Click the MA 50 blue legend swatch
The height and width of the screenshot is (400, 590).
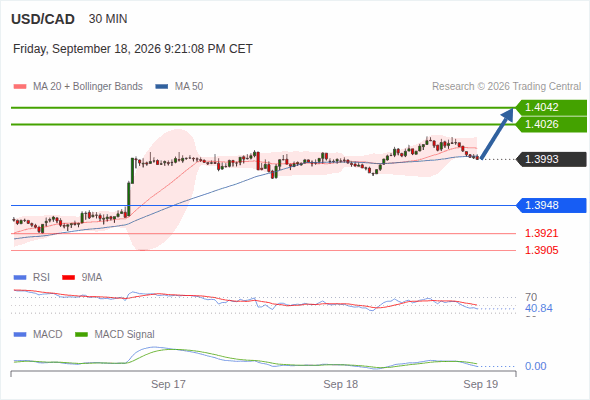pyautogui.click(x=161, y=87)
